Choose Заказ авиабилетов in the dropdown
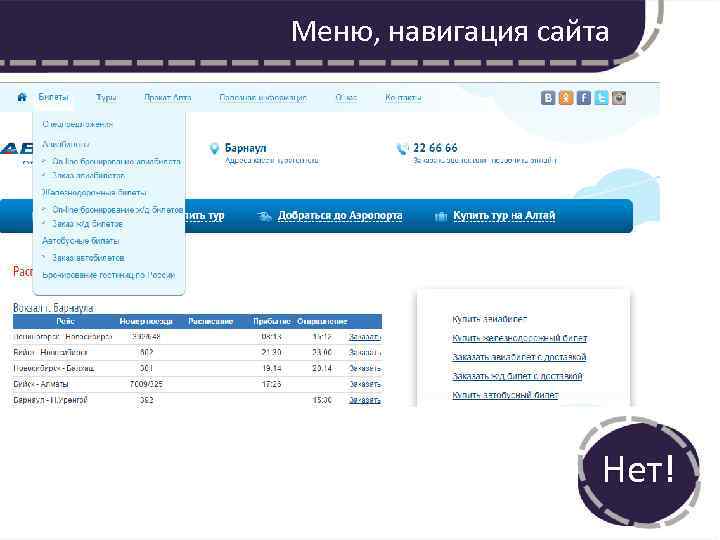The width and height of the screenshot is (720, 540). (88, 175)
